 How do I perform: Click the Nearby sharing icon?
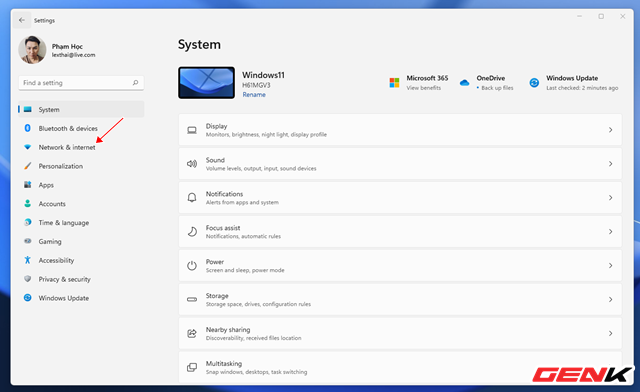pyautogui.click(x=192, y=333)
